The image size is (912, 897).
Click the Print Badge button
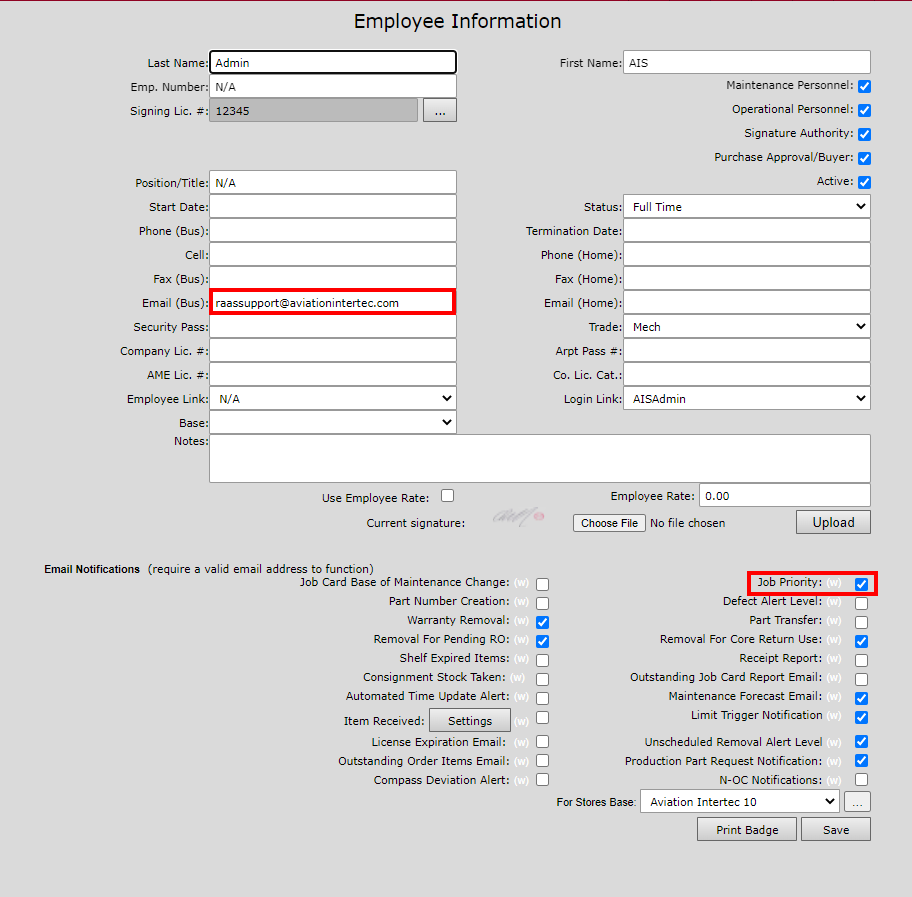pos(747,830)
